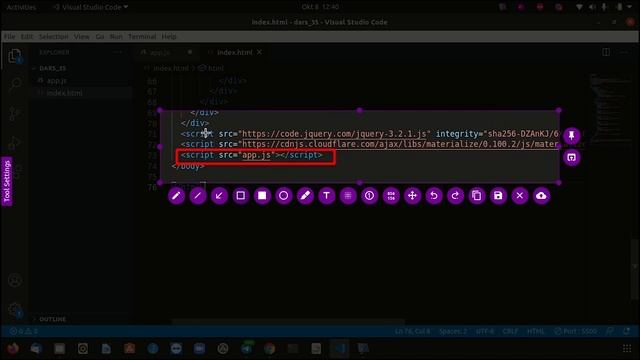Select index.html in the Explorer tree
Screen dimensions: 640x360
click(64, 93)
